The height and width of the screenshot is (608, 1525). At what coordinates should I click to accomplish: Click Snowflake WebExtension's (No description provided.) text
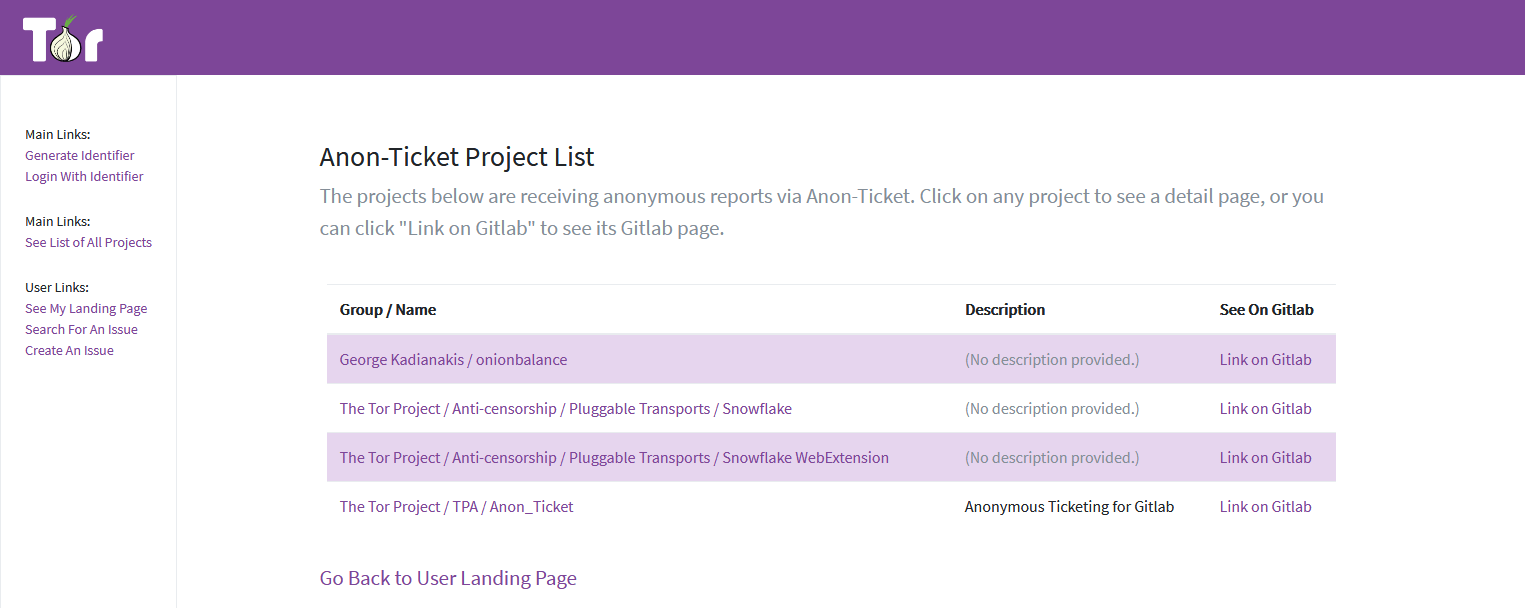tap(1052, 457)
